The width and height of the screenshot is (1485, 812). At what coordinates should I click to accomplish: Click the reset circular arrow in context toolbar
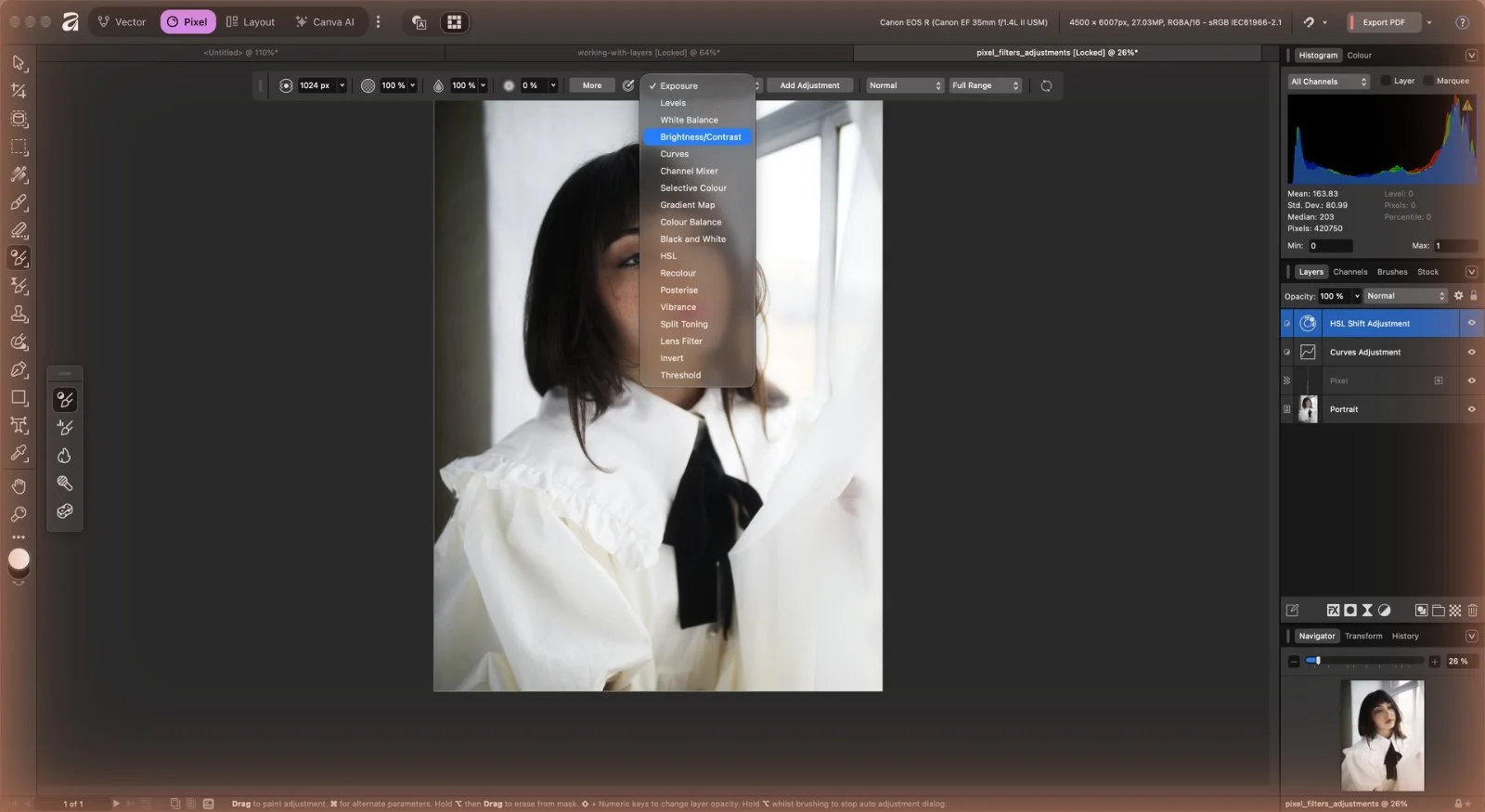pyautogui.click(x=1046, y=85)
